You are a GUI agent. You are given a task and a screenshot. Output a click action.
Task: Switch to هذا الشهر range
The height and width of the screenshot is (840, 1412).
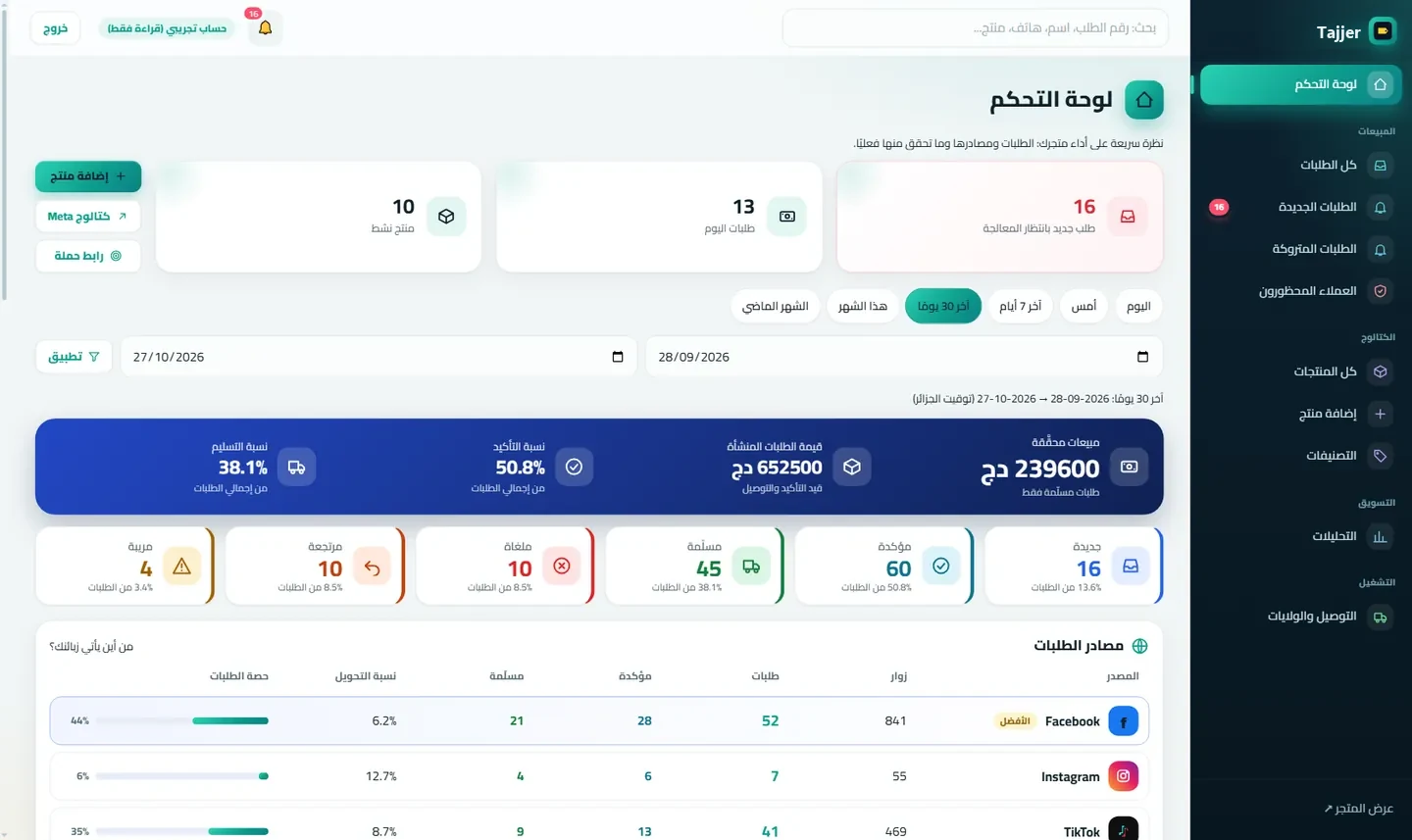863,306
